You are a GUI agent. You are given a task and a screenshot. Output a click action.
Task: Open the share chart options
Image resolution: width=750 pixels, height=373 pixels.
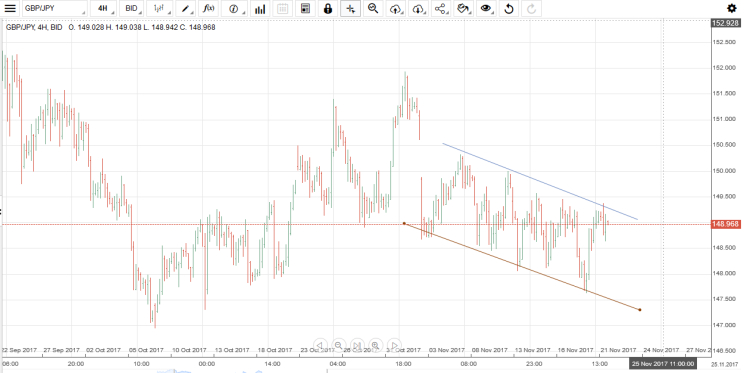pos(441,9)
